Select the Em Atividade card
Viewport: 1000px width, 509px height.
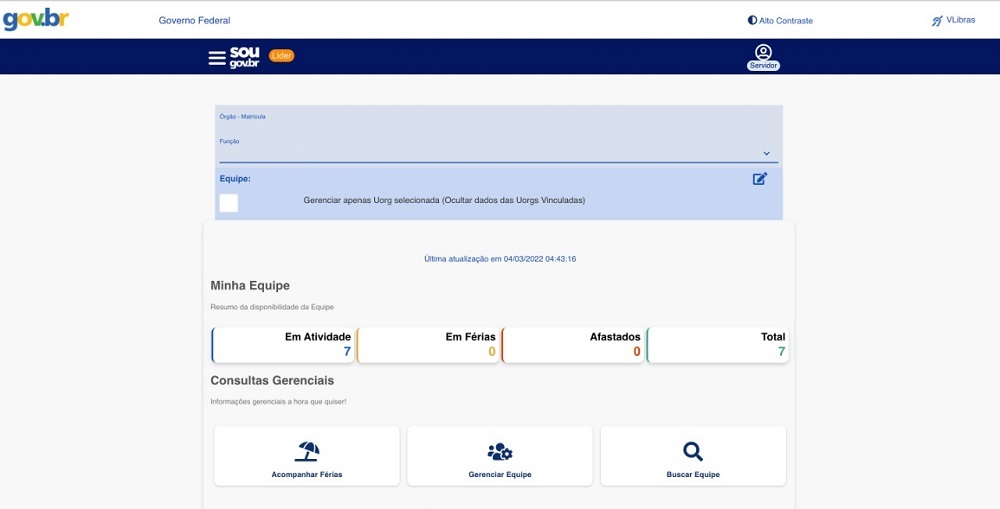click(x=283, y=345)
